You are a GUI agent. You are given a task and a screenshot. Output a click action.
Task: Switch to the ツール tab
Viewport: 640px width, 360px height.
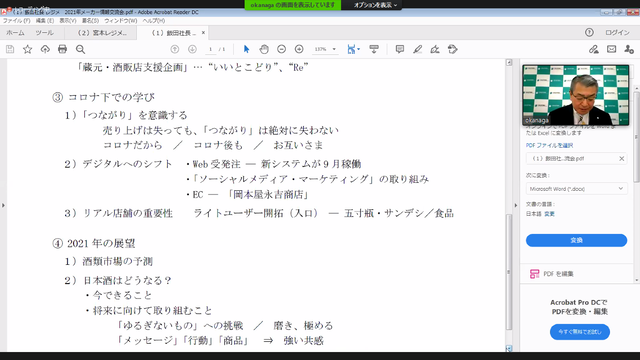click(44, 33)
